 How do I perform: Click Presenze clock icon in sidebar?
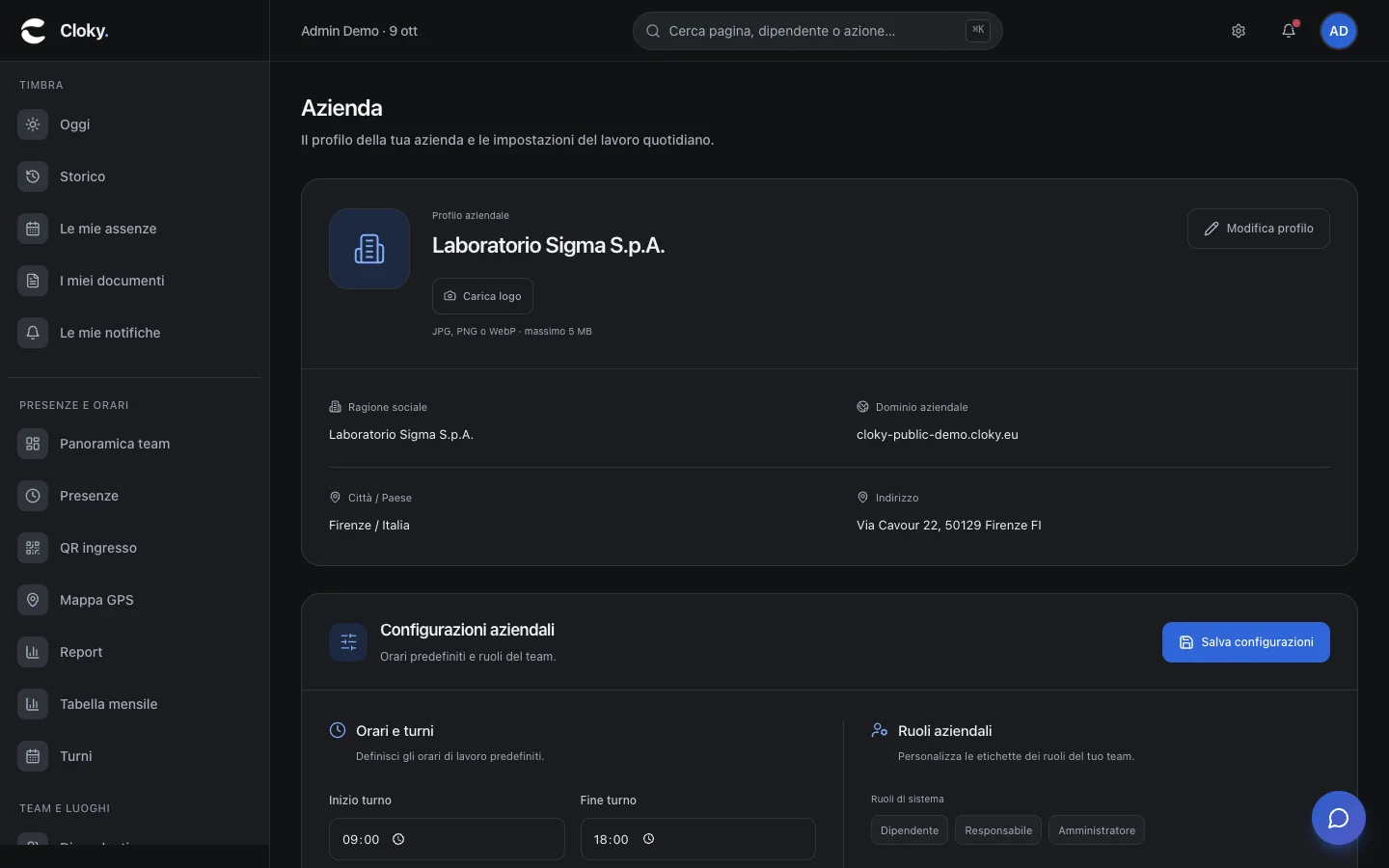33,496
